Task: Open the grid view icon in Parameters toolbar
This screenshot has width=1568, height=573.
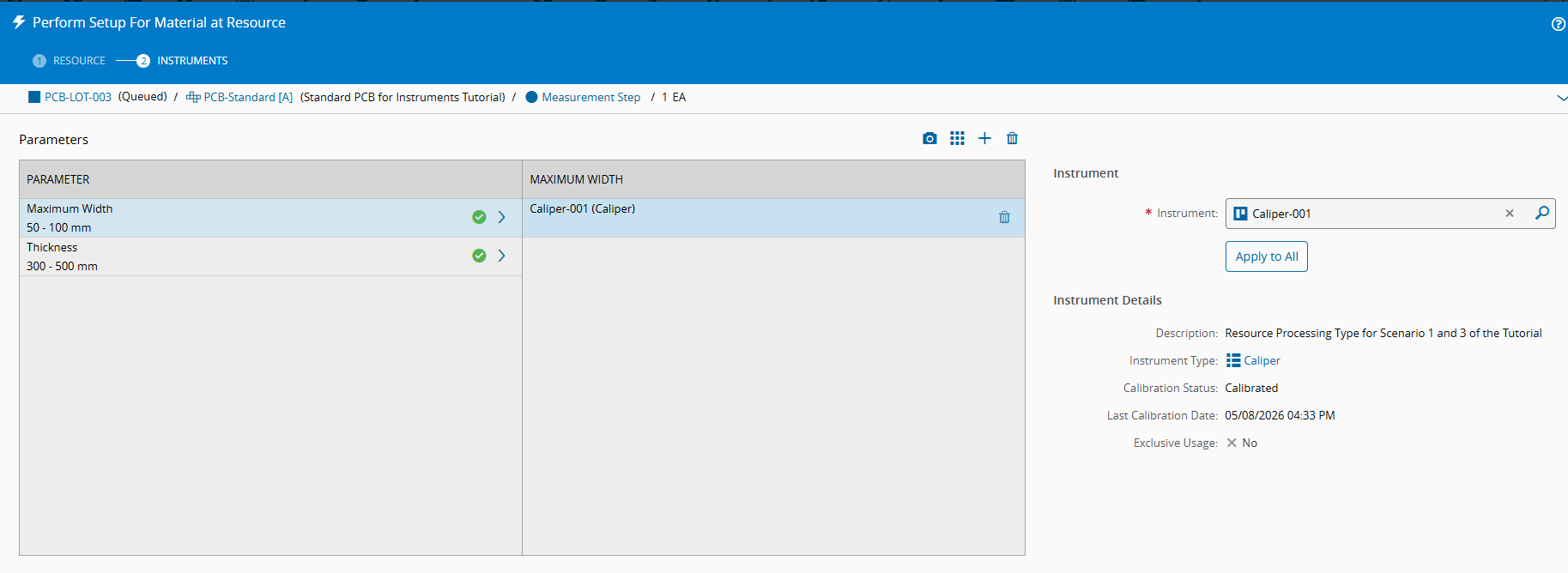Action: [x=957, y=138]
